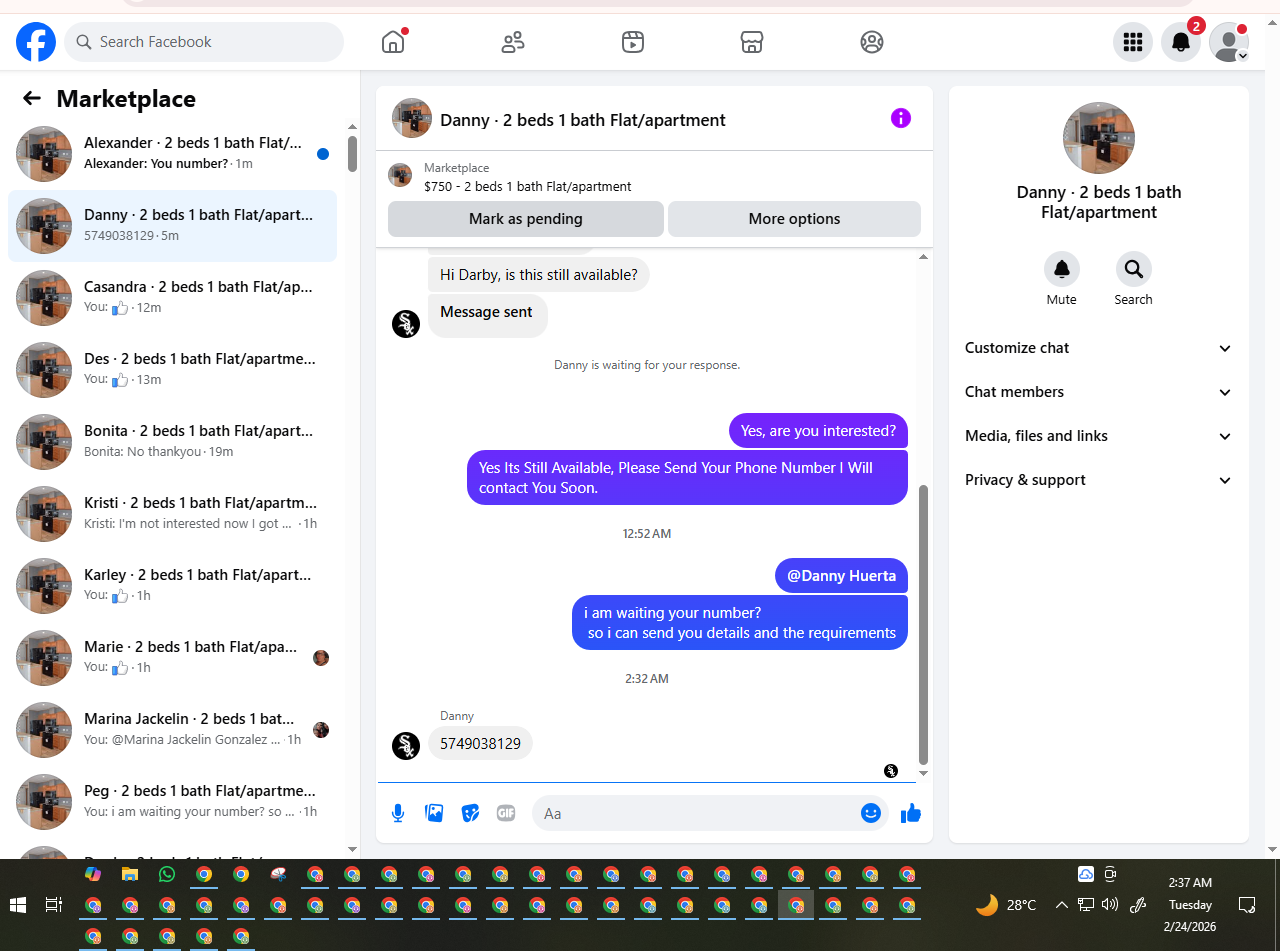Open Des conversation in list
Viewport: 1280px width, 951px height.
[172, 370]
